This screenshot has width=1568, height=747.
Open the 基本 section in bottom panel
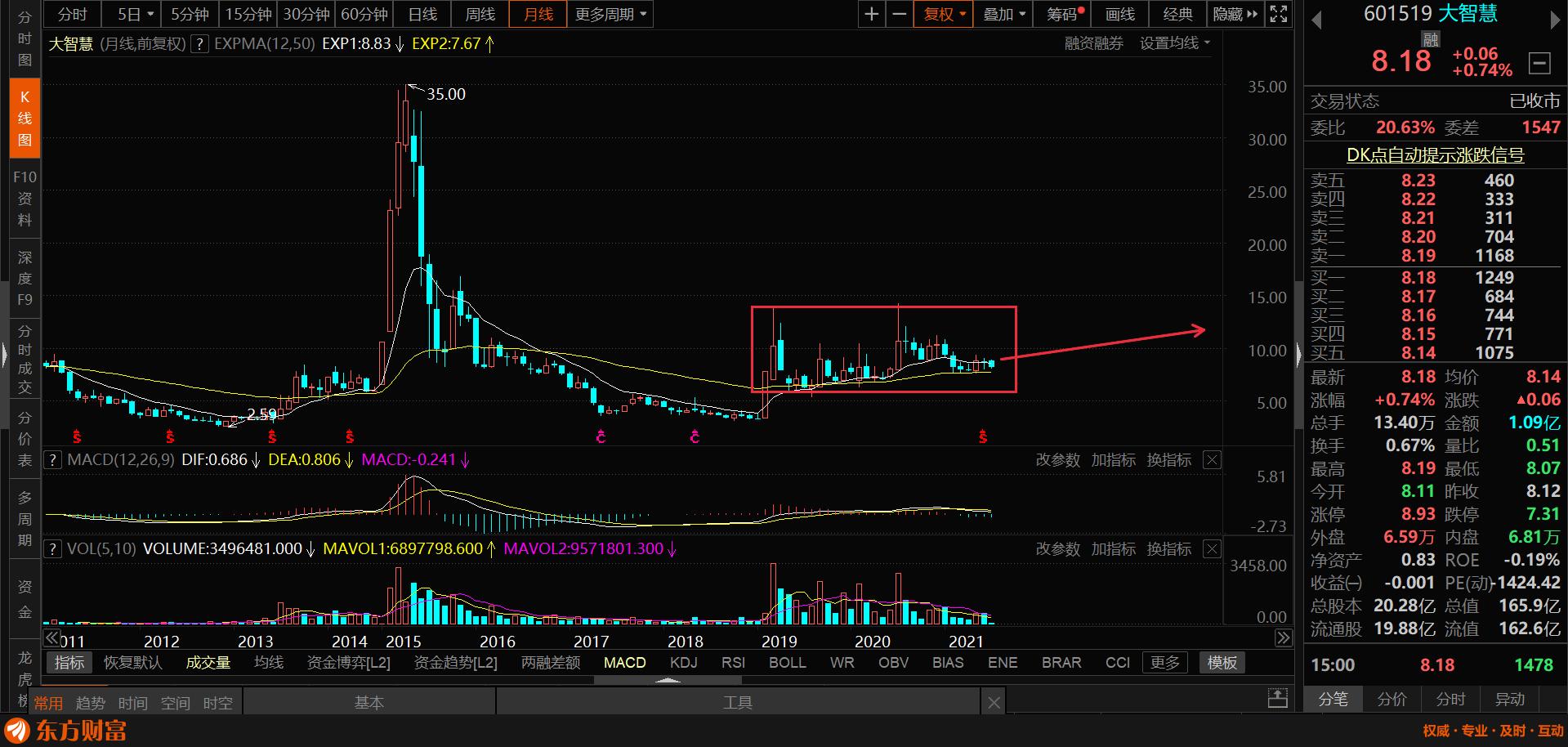[369, 702]
